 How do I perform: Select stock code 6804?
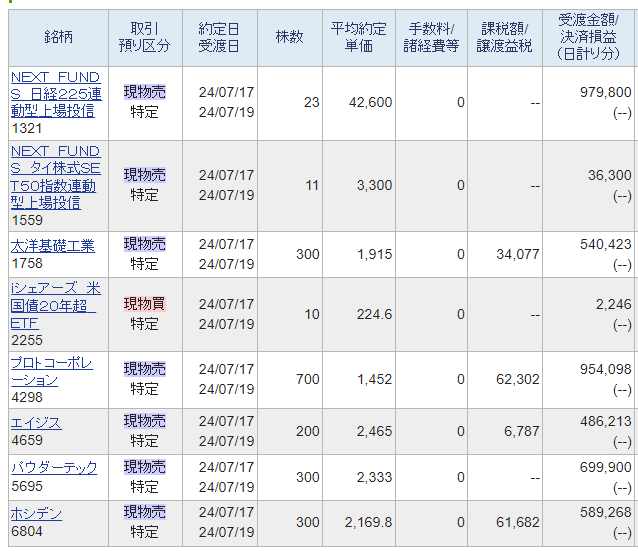(27, 531)
